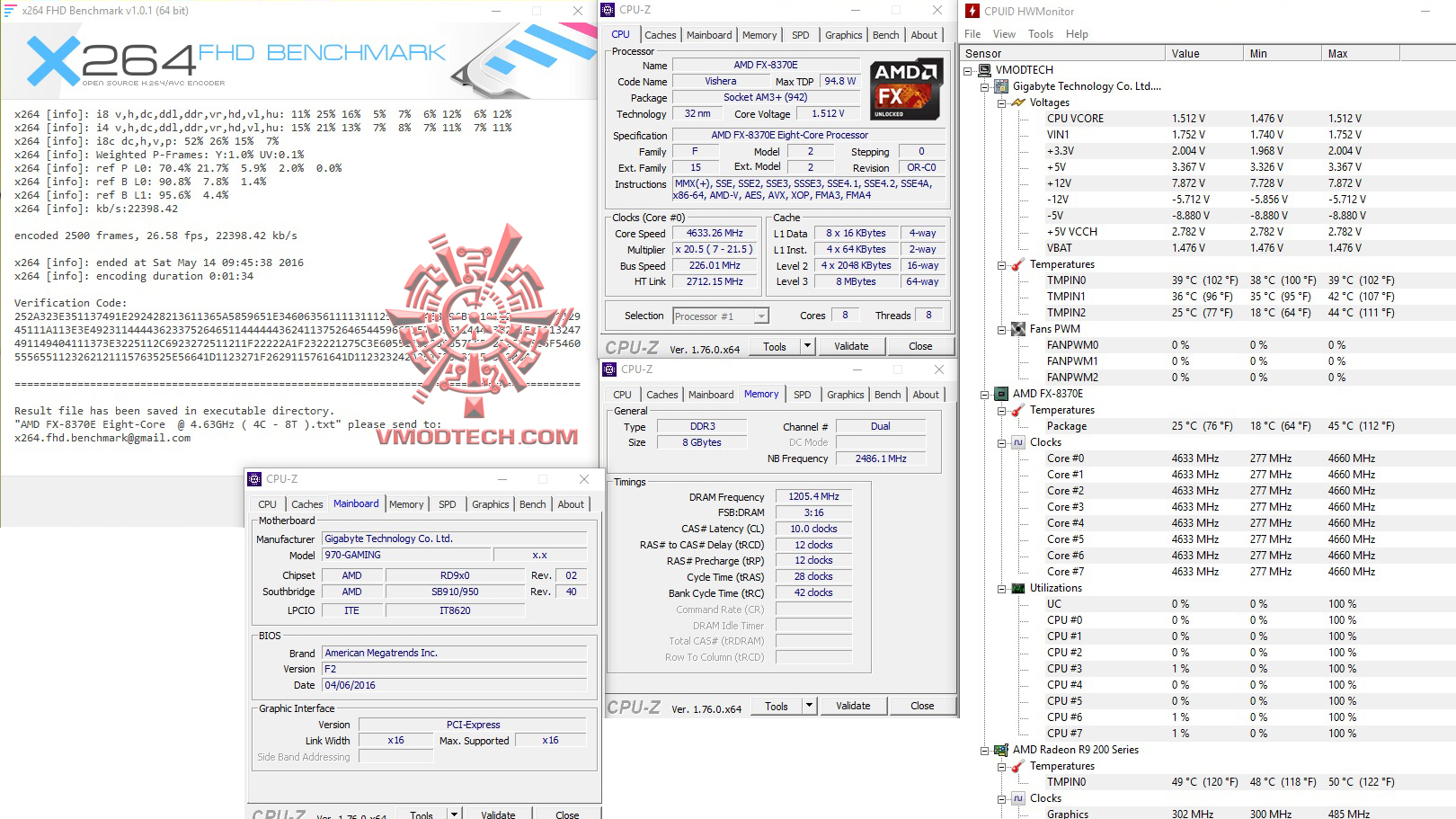Click the AMD FX-8370E chip icon in HWMonitor
The height and width of the screenshot is (819, 1456).
[1002, 394]
